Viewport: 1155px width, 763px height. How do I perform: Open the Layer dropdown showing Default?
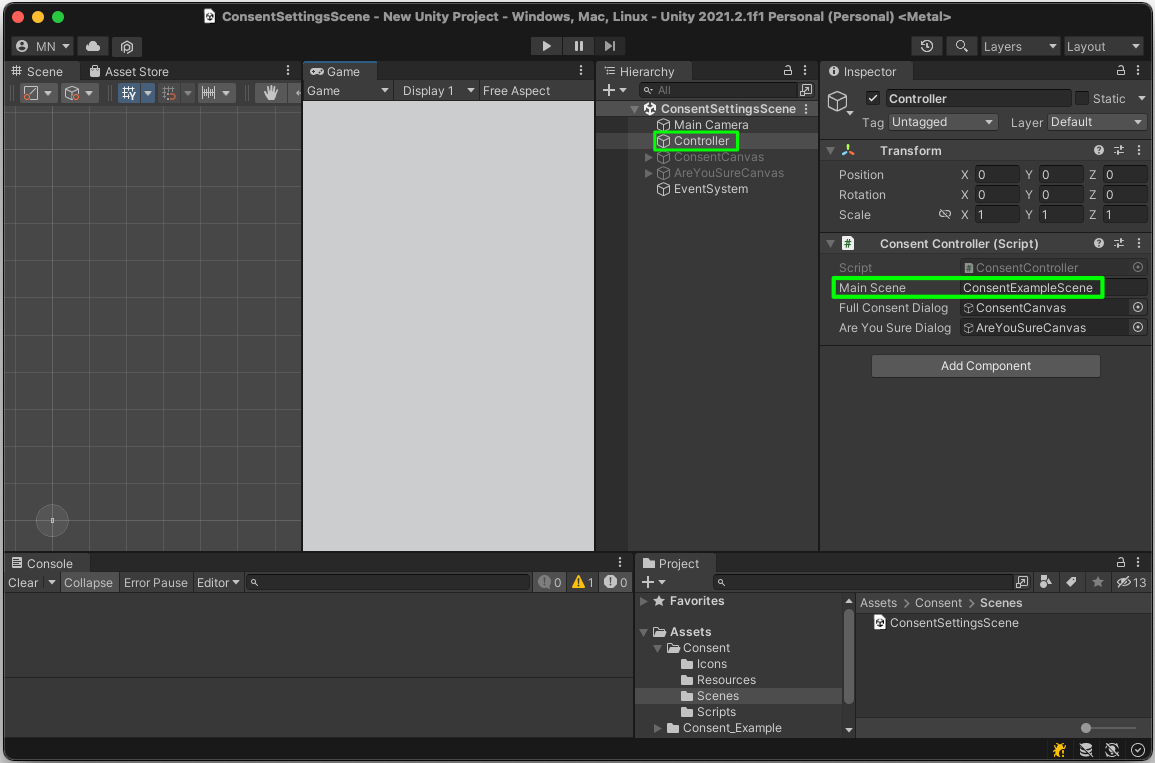[x=1096, y=122]
